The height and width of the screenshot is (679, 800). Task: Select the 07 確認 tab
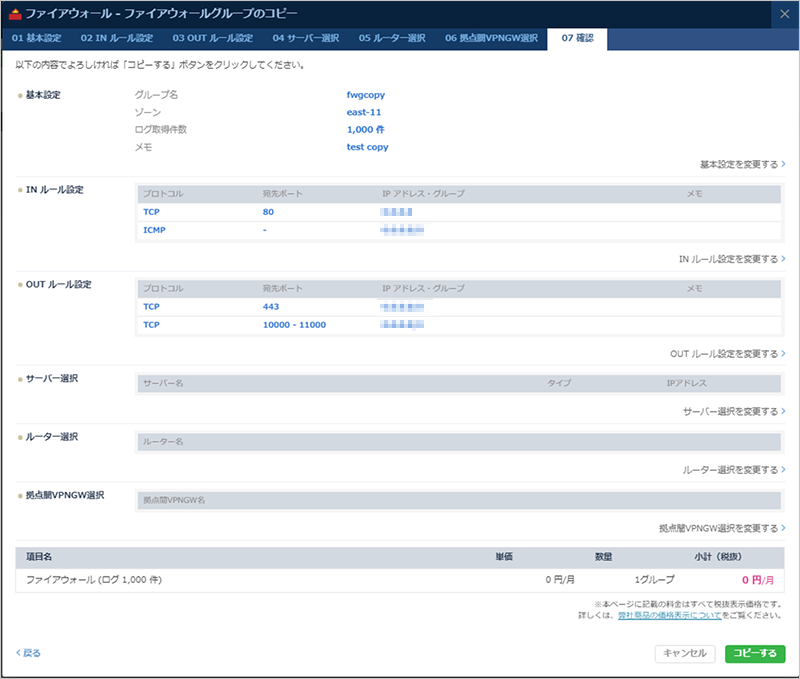(x=577, y=39)
